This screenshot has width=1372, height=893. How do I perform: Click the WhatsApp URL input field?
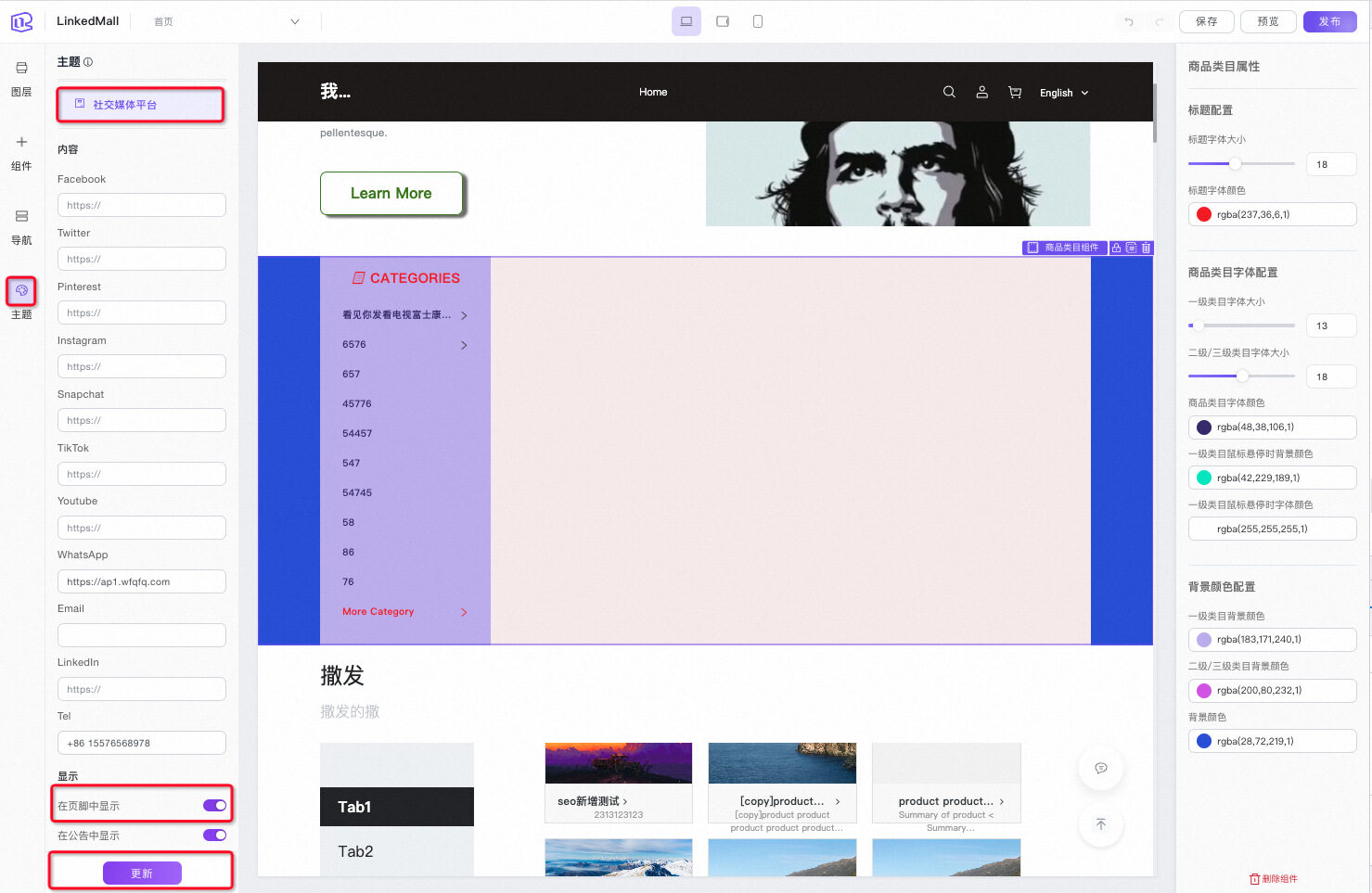pos(142,582)
